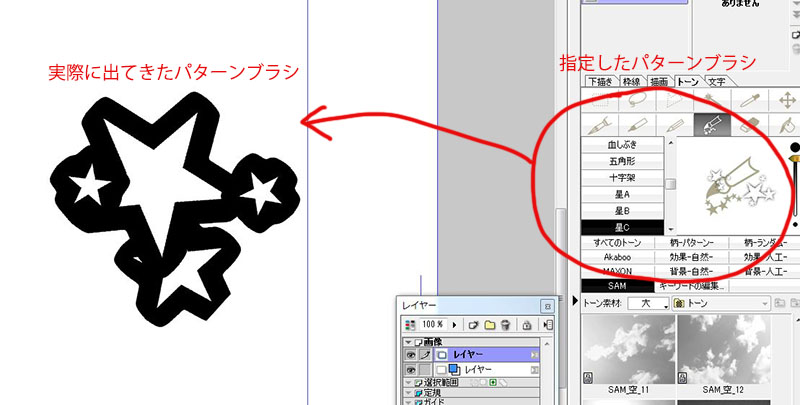800x405 pixels.
Task: Select the marker tool
Action: pyautogui.click(x=637, y=124)
